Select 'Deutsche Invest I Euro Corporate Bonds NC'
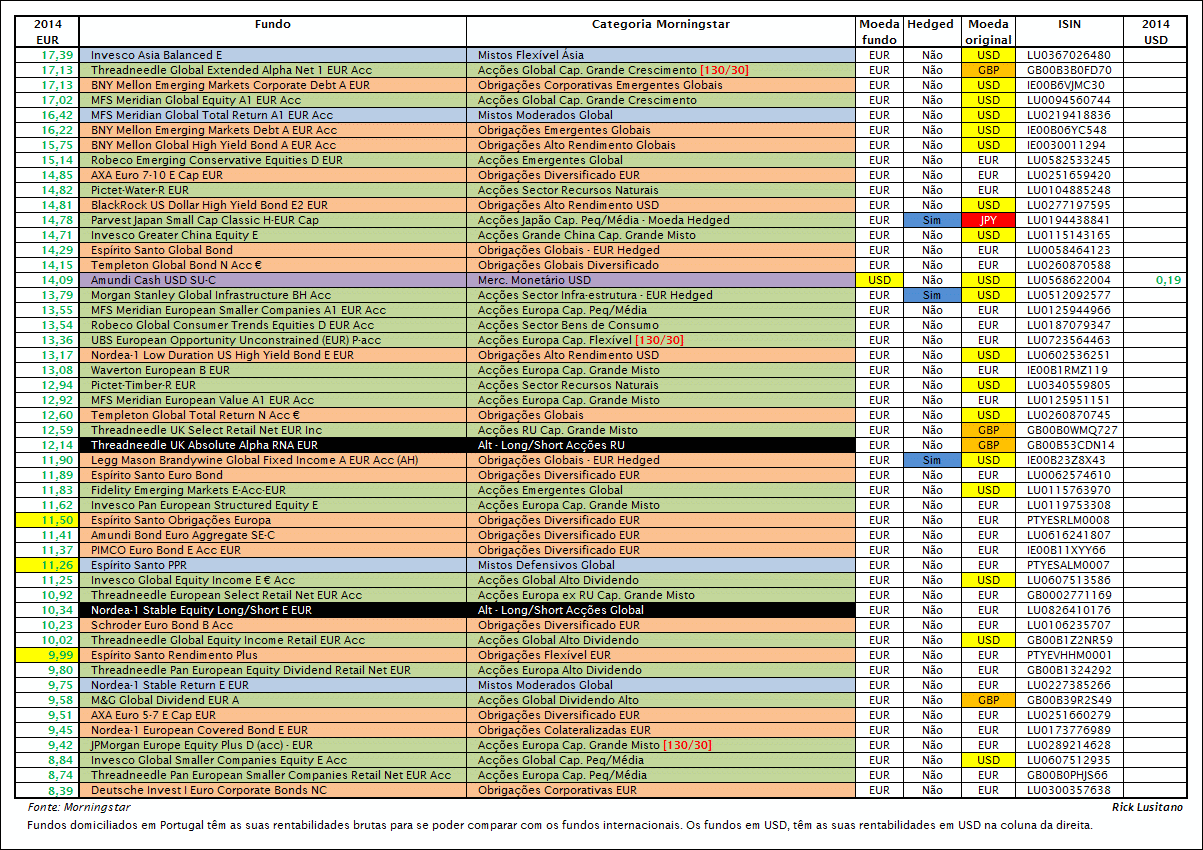The height and width of the screenshot is (850, 1203). (x=273, y=790)
